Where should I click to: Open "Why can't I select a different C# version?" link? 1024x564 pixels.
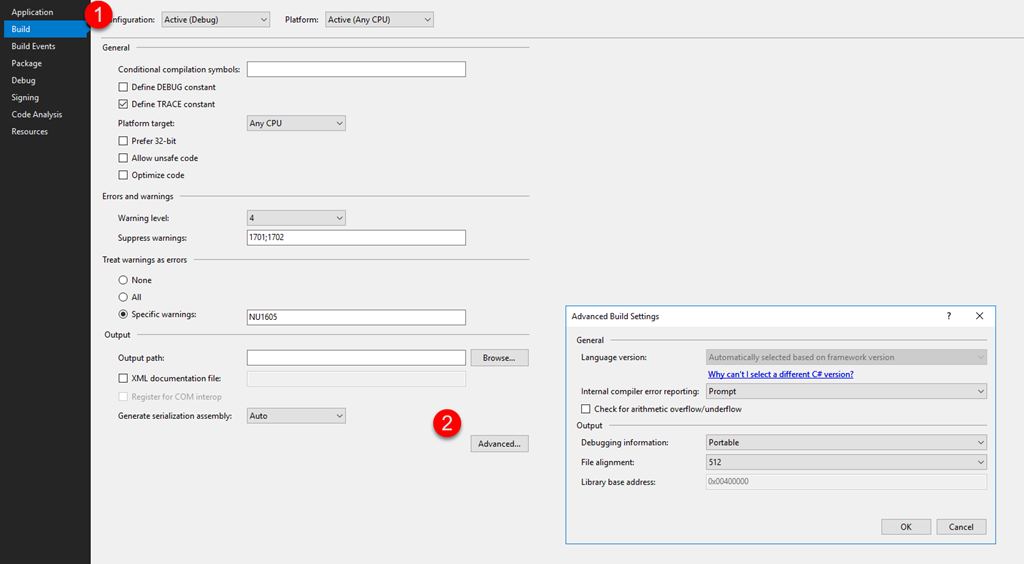coord(780,374)
